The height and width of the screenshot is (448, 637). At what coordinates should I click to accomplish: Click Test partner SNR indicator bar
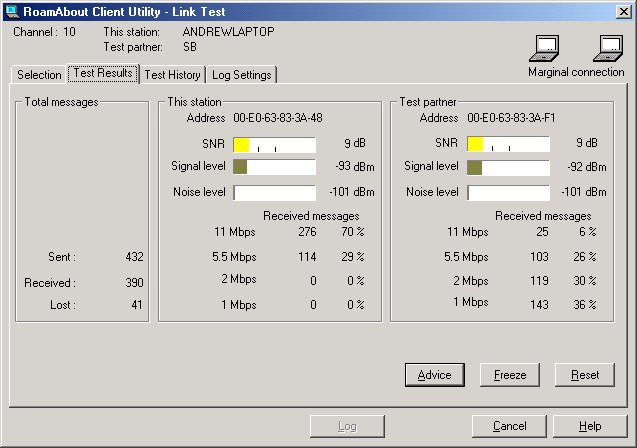pos(476,144)
